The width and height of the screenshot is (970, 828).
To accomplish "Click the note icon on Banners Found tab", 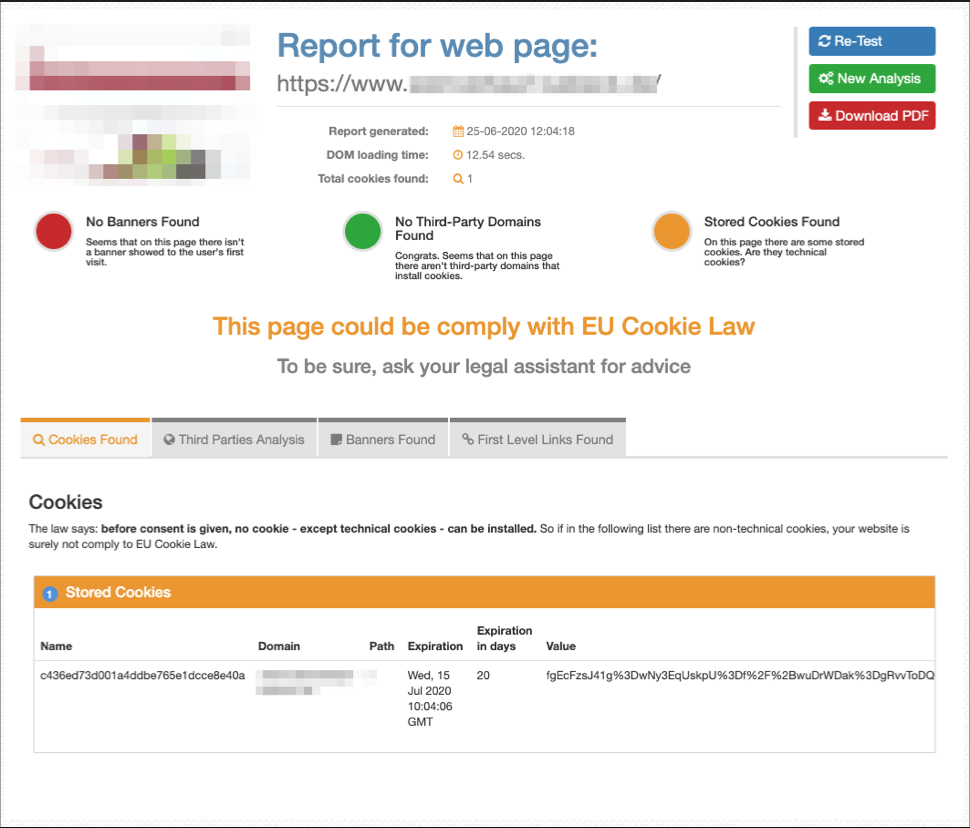I will 336,439.
